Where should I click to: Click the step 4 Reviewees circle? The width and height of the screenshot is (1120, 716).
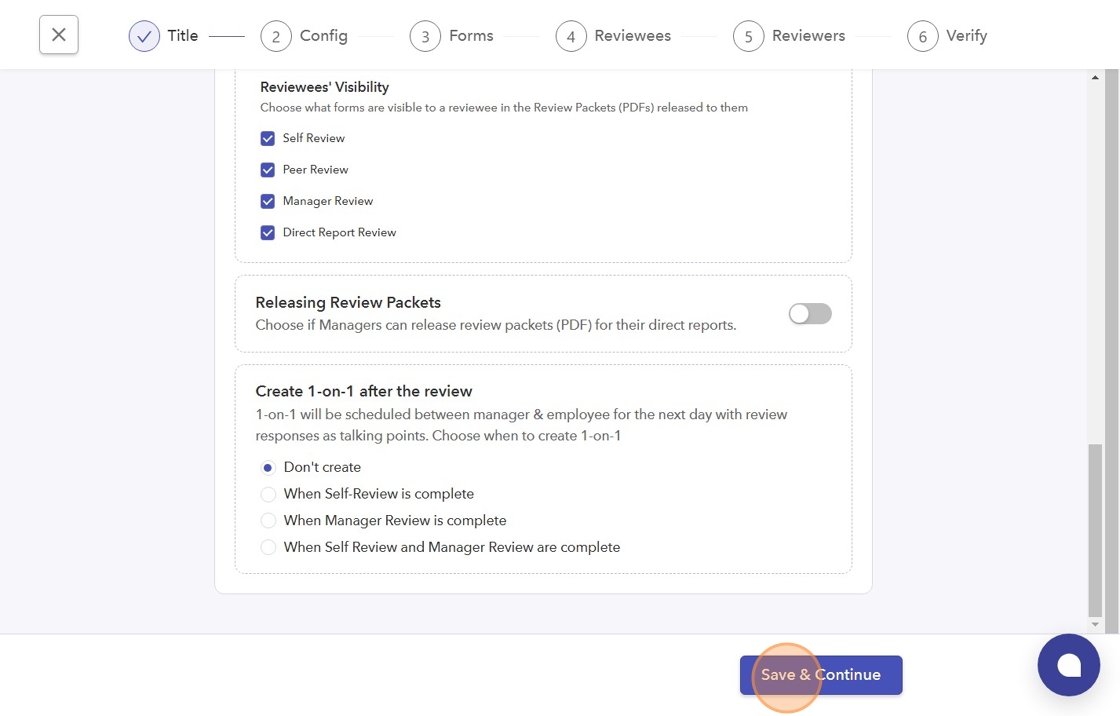[571, 37]
